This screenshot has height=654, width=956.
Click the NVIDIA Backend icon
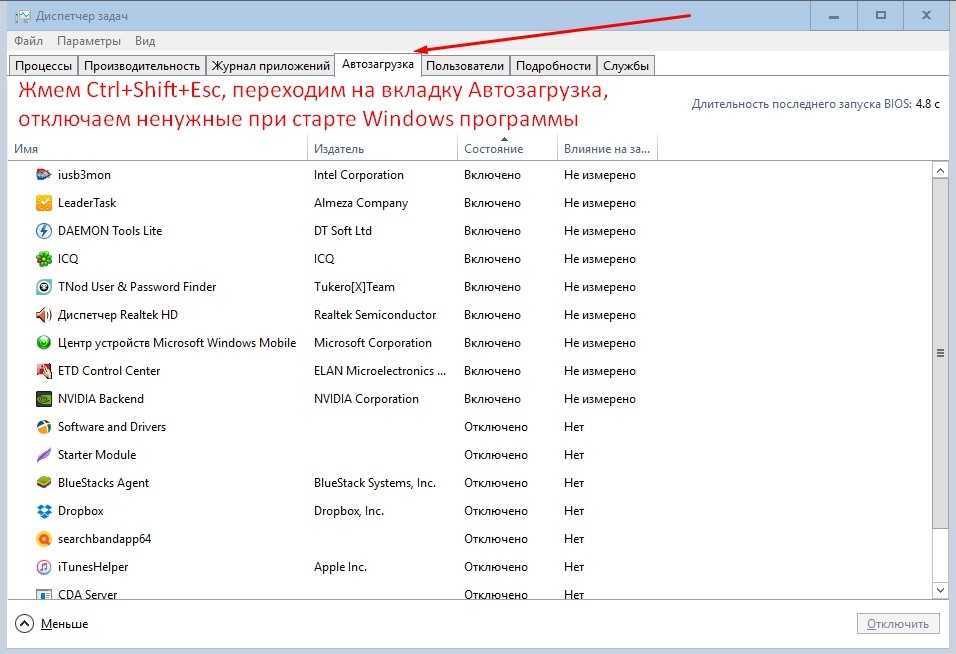click(43, 399)
